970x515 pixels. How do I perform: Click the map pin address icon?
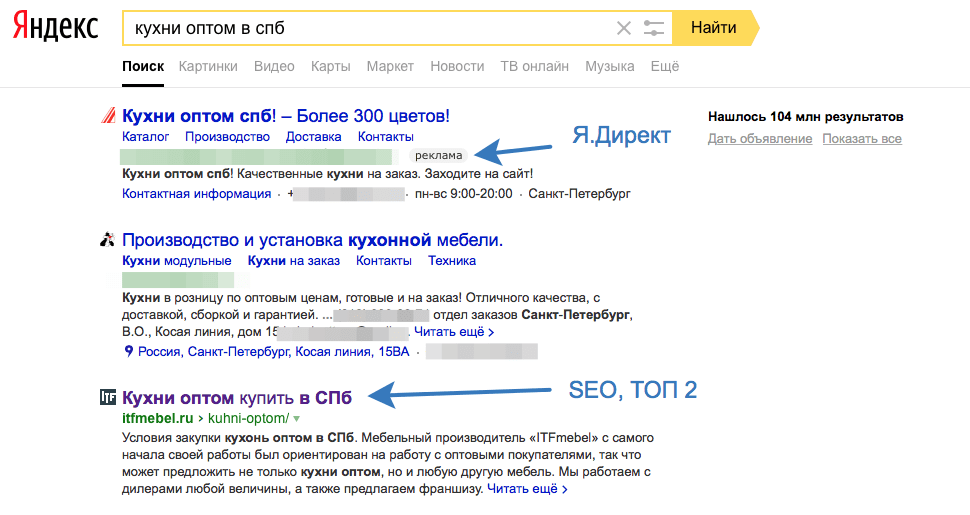pyautogui.click(x=129, y=351)
